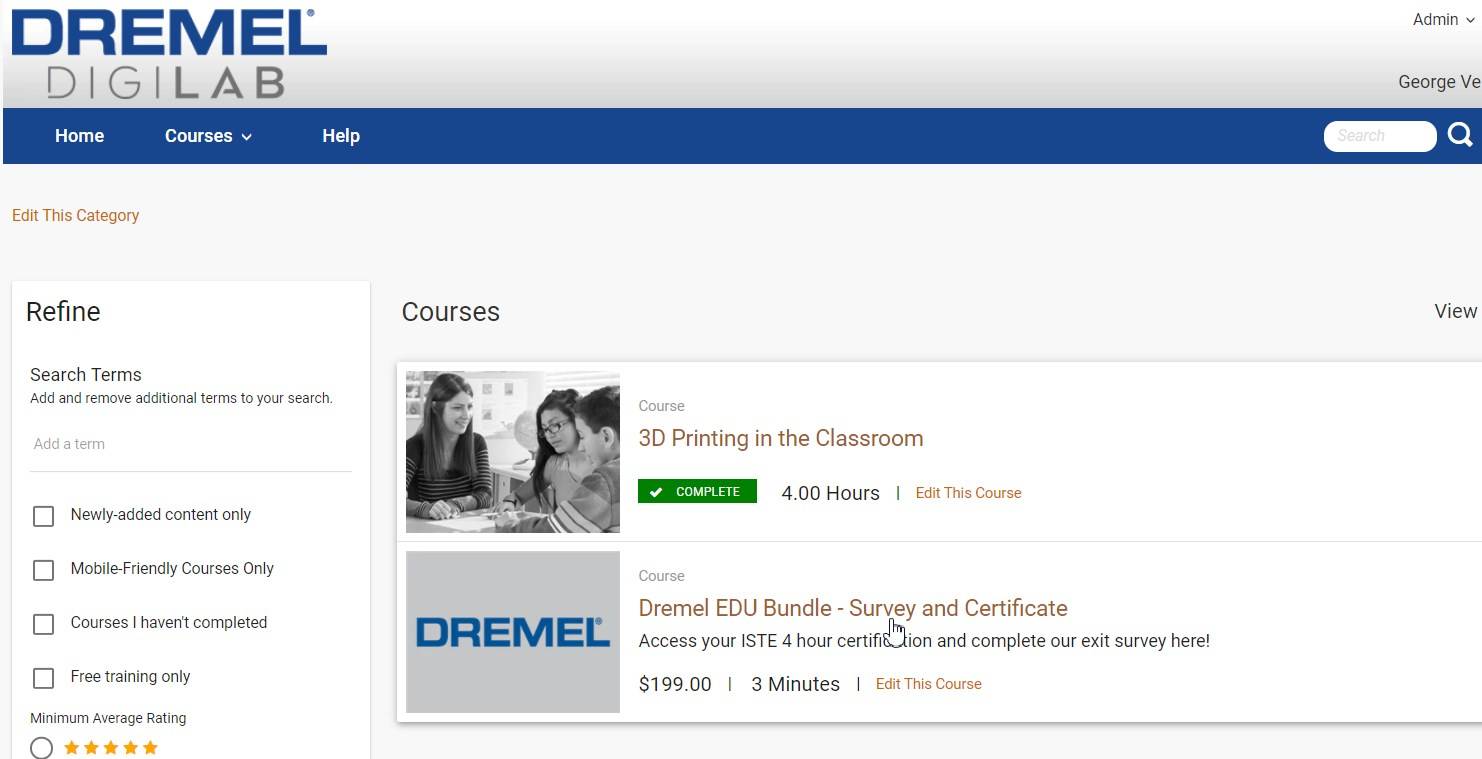Toggle Free training only checkbox
This screenshot has height=759, width=1482.
pos(43,678)
